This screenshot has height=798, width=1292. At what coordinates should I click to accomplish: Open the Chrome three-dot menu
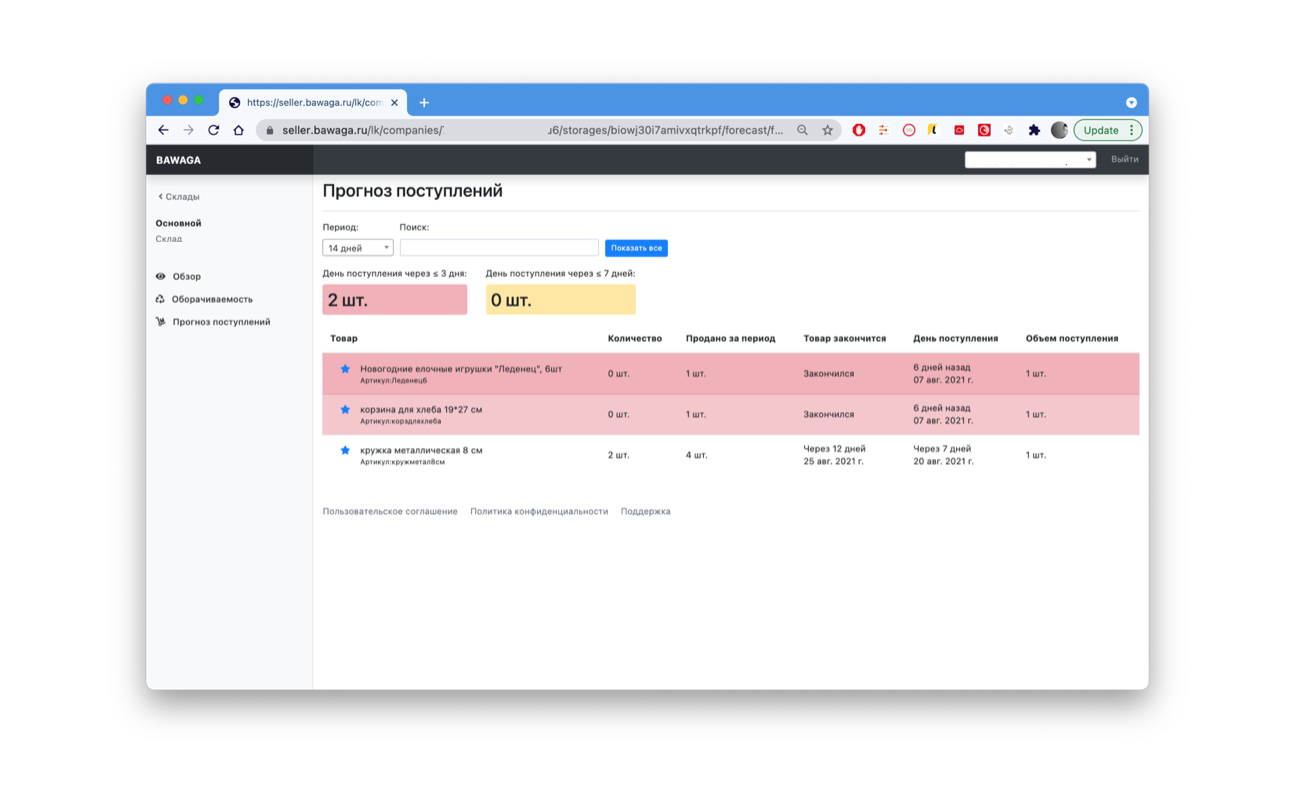pyautogui.click(x=1132, y=130)
